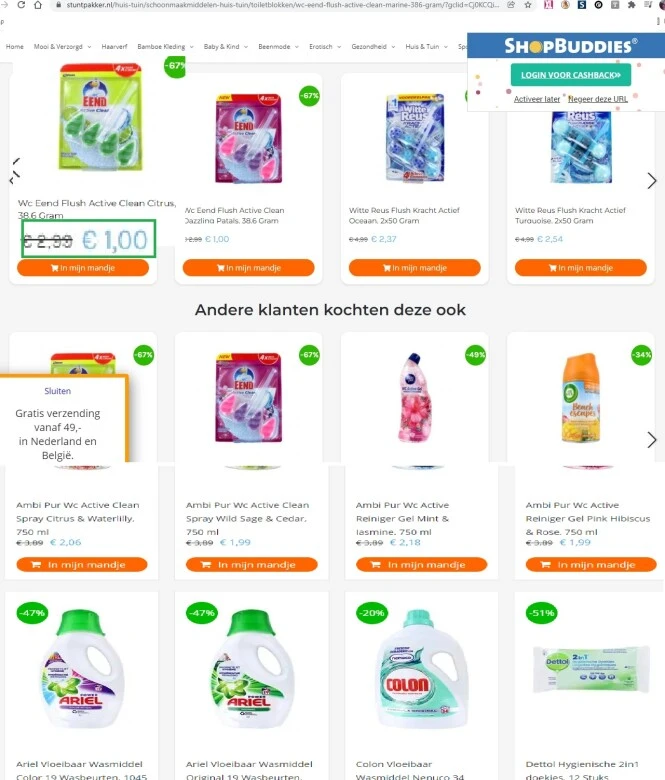Open the Haarverf menu item
Screen dimensions: 665x780
coord(114,47)
